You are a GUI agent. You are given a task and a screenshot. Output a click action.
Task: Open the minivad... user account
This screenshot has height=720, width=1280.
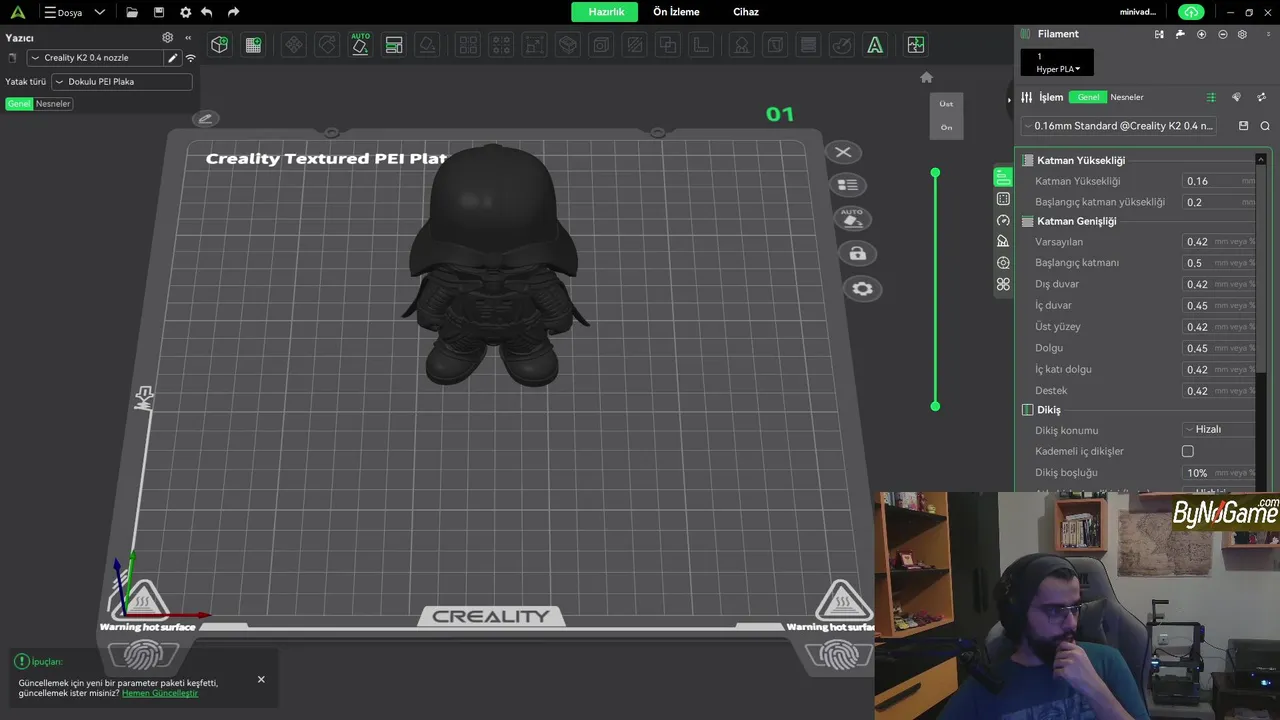[x=1138, y=12]
